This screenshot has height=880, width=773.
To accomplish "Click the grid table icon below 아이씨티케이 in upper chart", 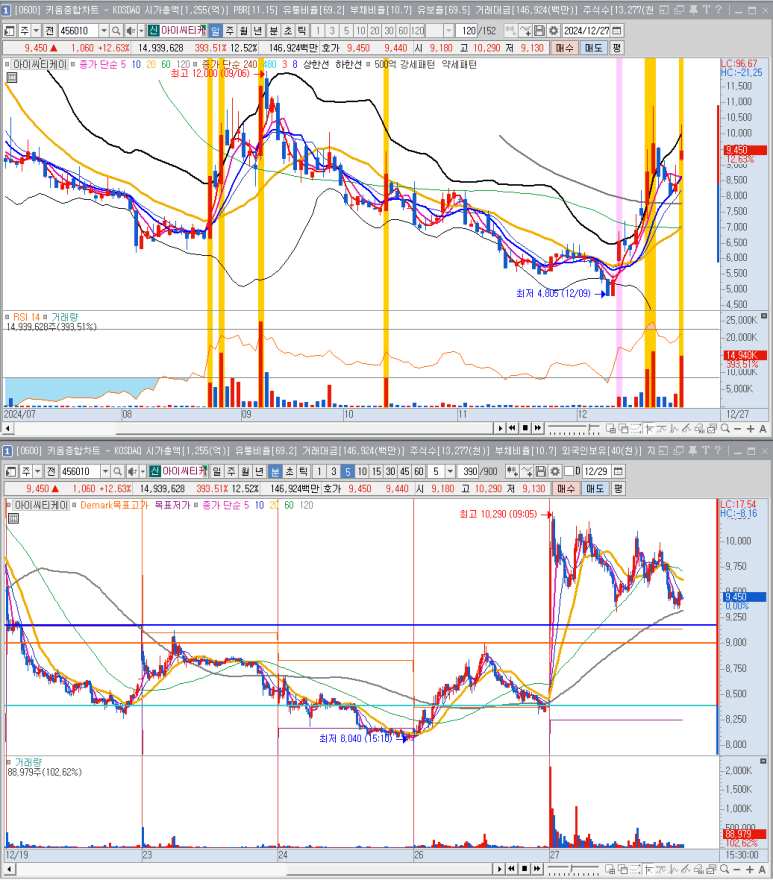I will [x=11, y=77].
